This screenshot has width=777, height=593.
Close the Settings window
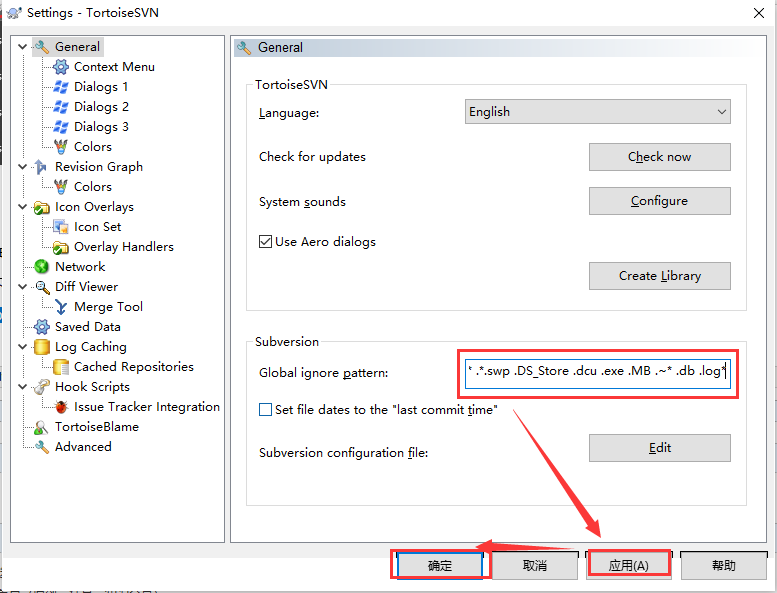point(759,13)
